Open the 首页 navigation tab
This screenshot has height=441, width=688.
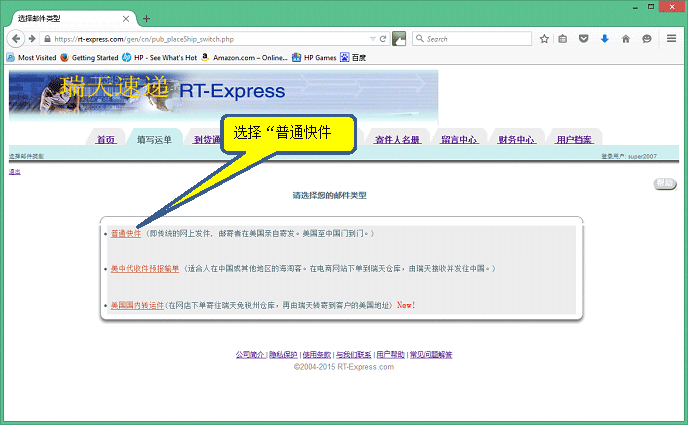point(105,139)
